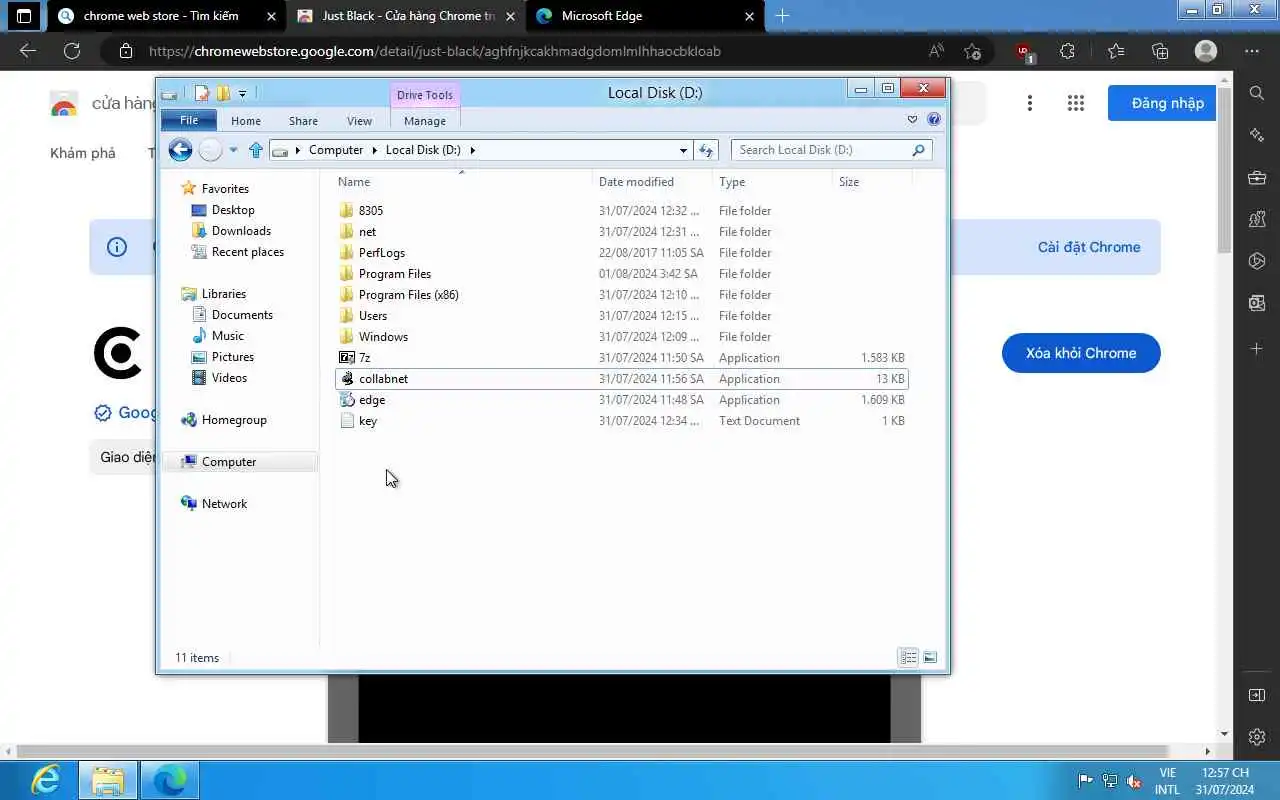The height and width of the screenshot is (800, 1280).
Task: Open the View ribbon tab
Action: 359,121
